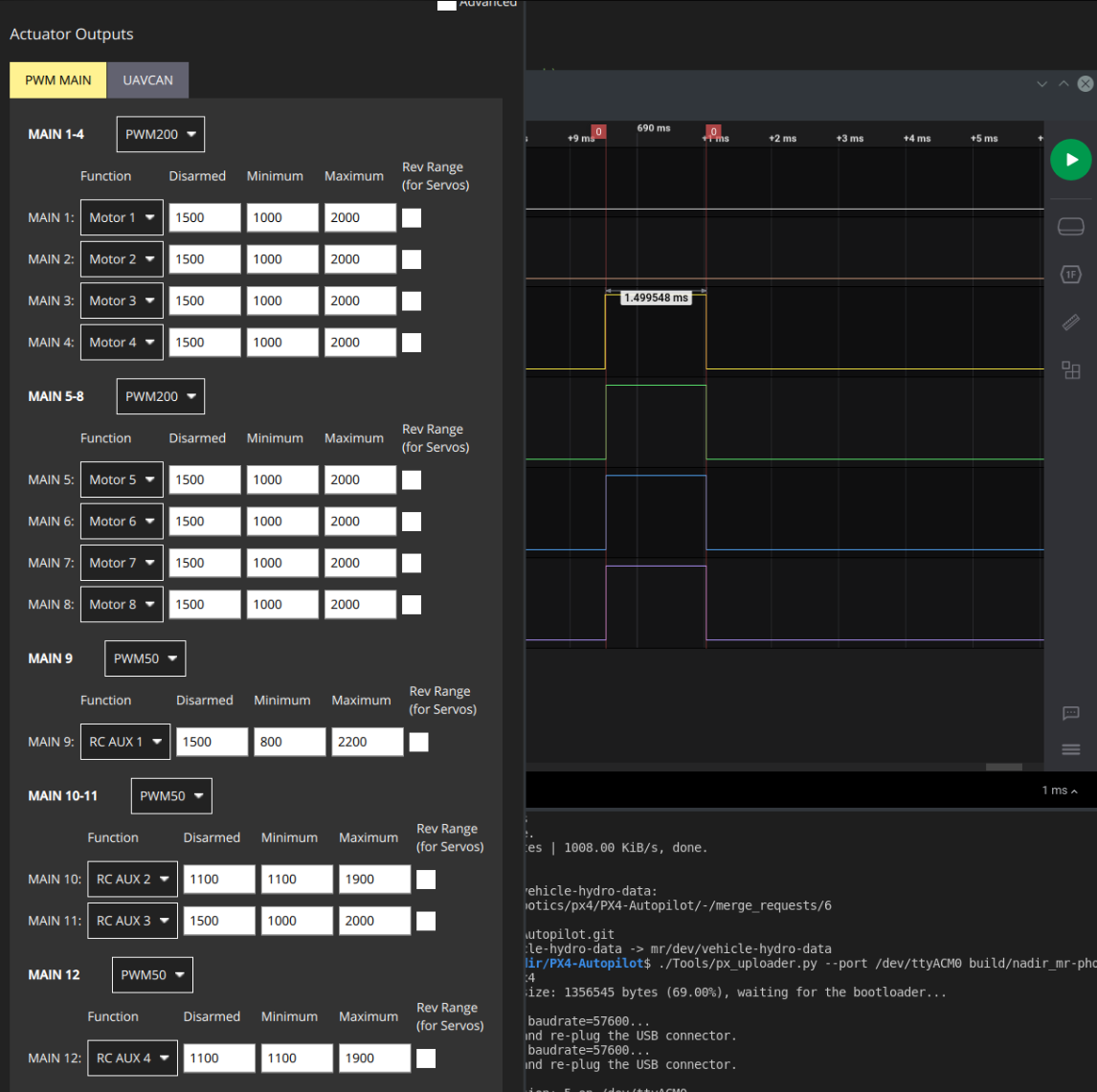Switch to the UAVCAN tab
Image resolution: width=1097 pixels, height=1092 pixels.
click(x=147, y=79)
